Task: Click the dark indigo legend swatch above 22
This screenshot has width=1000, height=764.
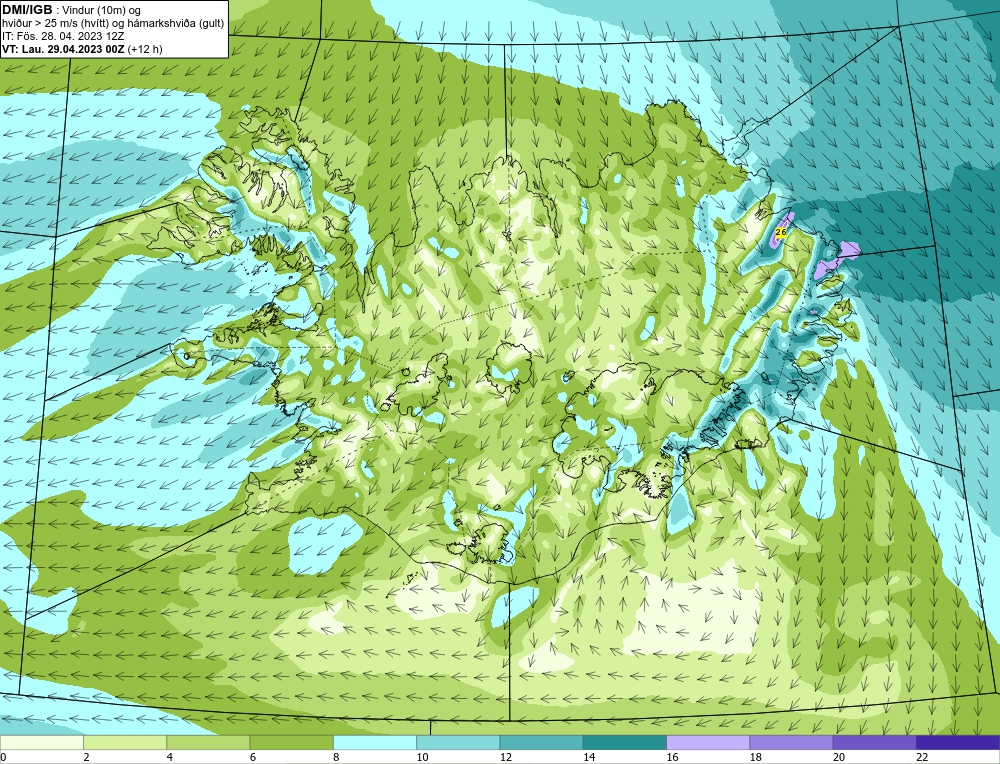Action: coord(958,742)
